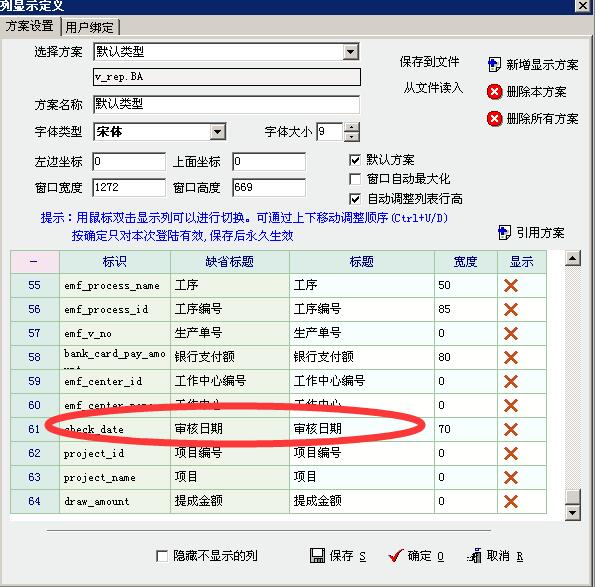
Task: Toggle display X for row 55 emf_process_name
Action: coord(511,285)
